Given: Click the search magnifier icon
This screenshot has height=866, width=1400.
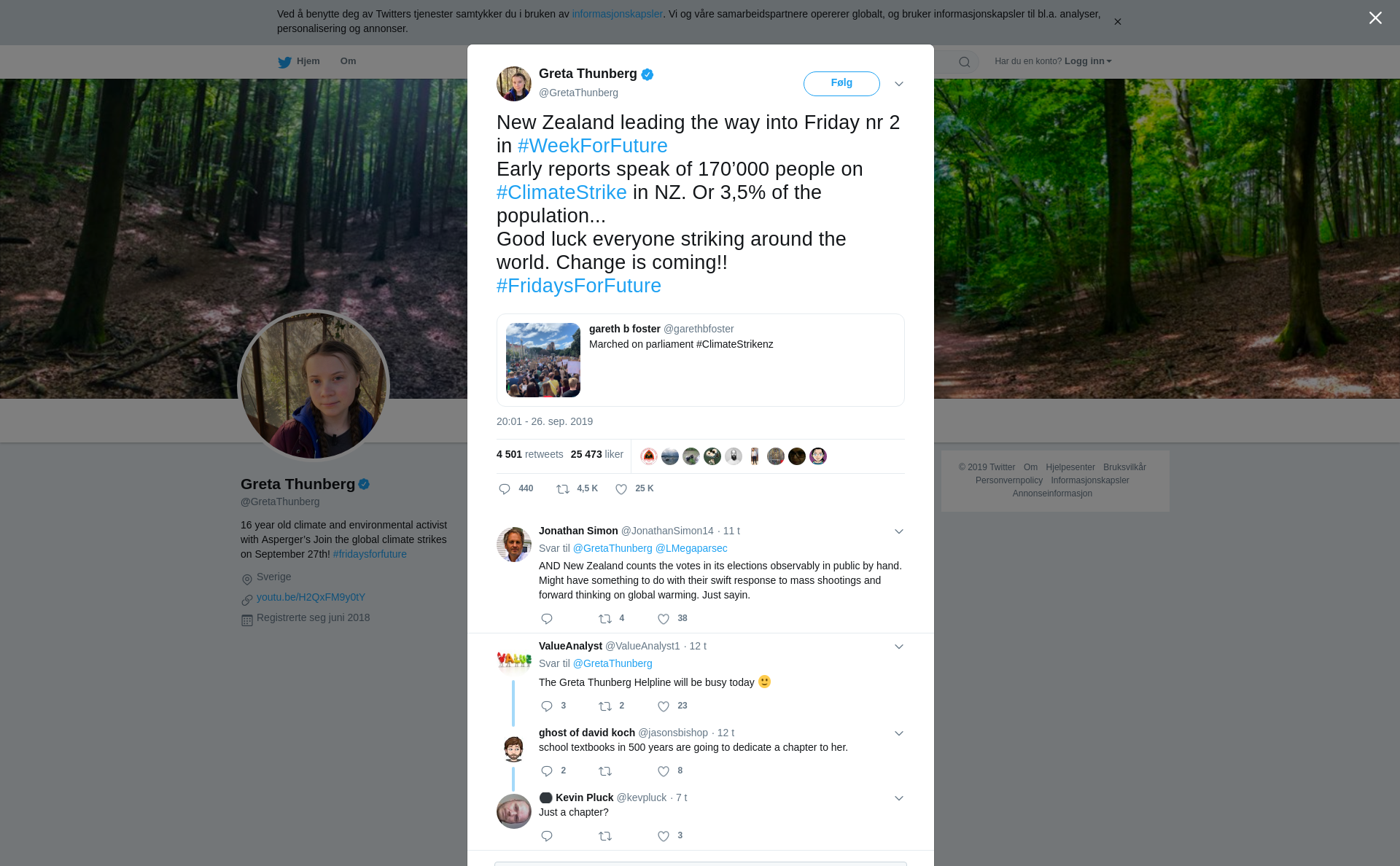Looking at the screenshot, I should click(965, 62).
